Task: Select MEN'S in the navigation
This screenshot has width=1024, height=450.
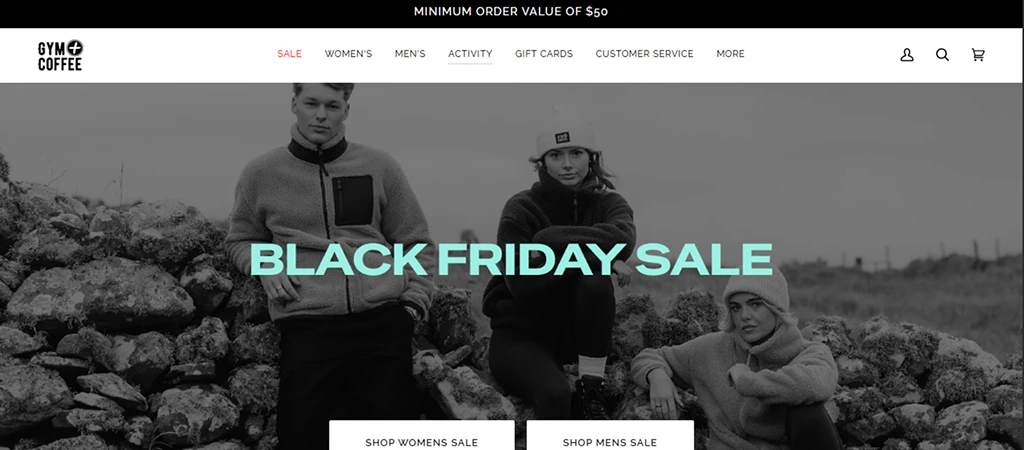Action: (x=410, y=54)
